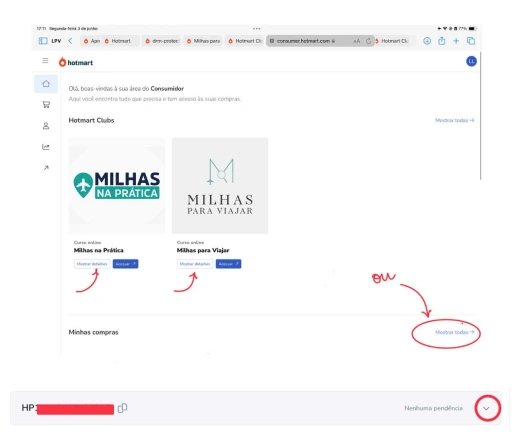Image resolution: width=520 pixels, height=448 pixels.
Task: Open the user profile sidebar icon
Action: tap(46, 126)
